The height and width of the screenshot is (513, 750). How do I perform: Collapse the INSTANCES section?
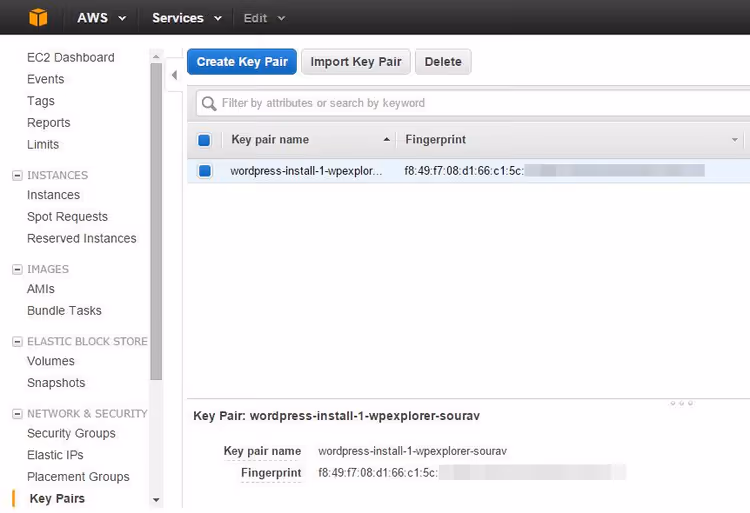pos(17,175)
